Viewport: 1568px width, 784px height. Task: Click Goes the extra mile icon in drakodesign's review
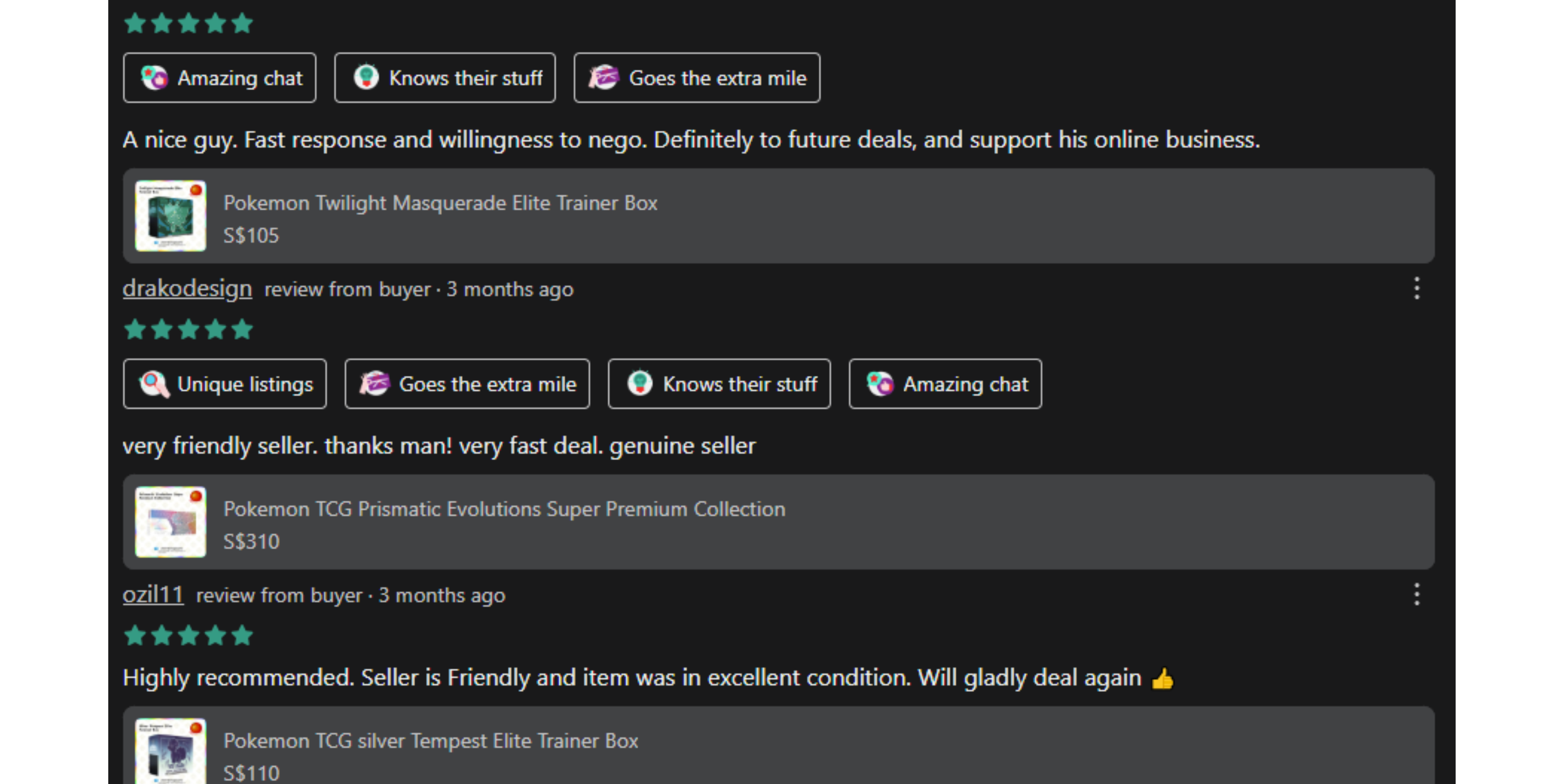374,384
